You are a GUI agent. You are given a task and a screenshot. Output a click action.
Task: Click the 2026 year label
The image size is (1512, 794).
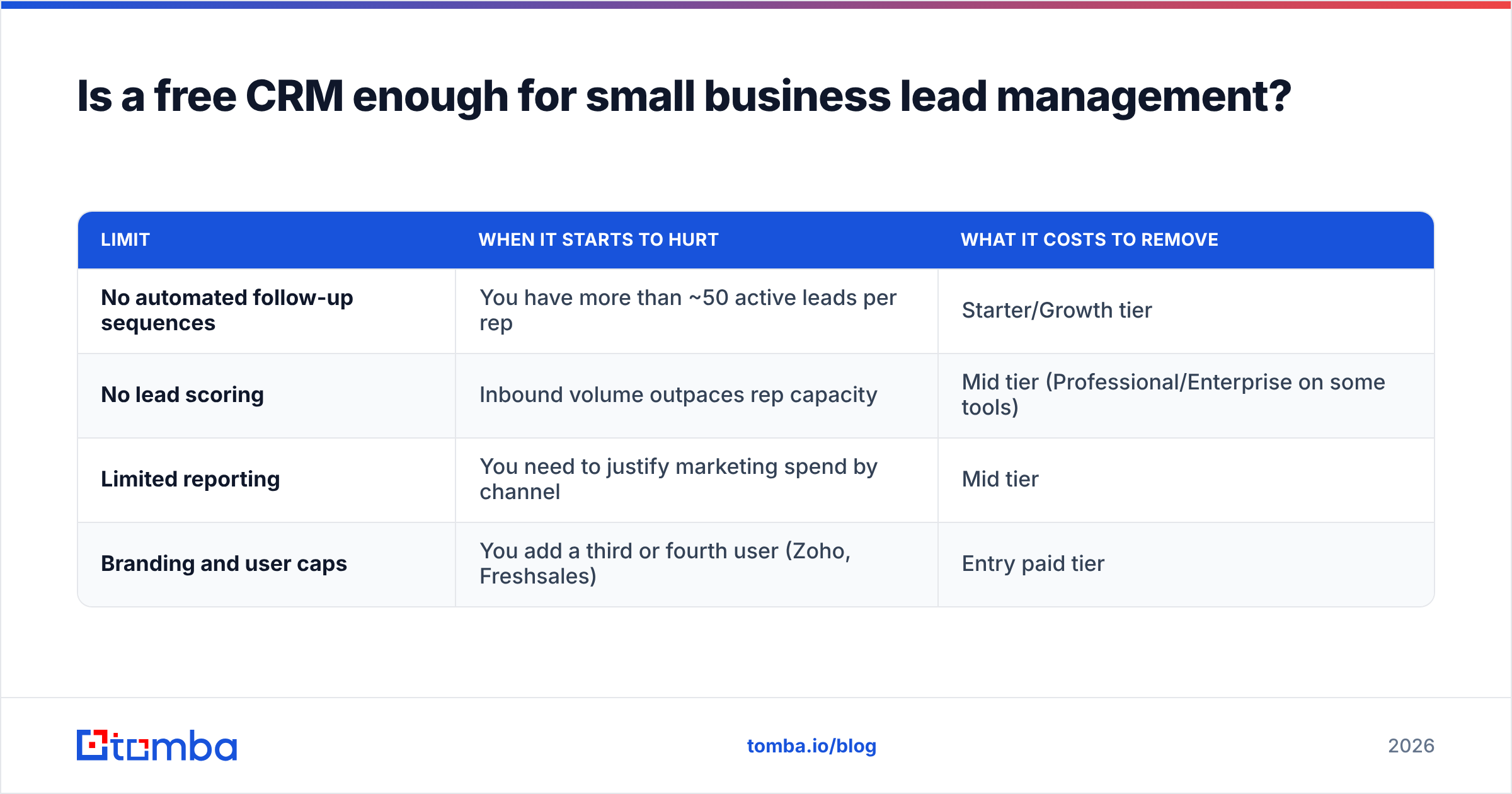(1411, 746)
